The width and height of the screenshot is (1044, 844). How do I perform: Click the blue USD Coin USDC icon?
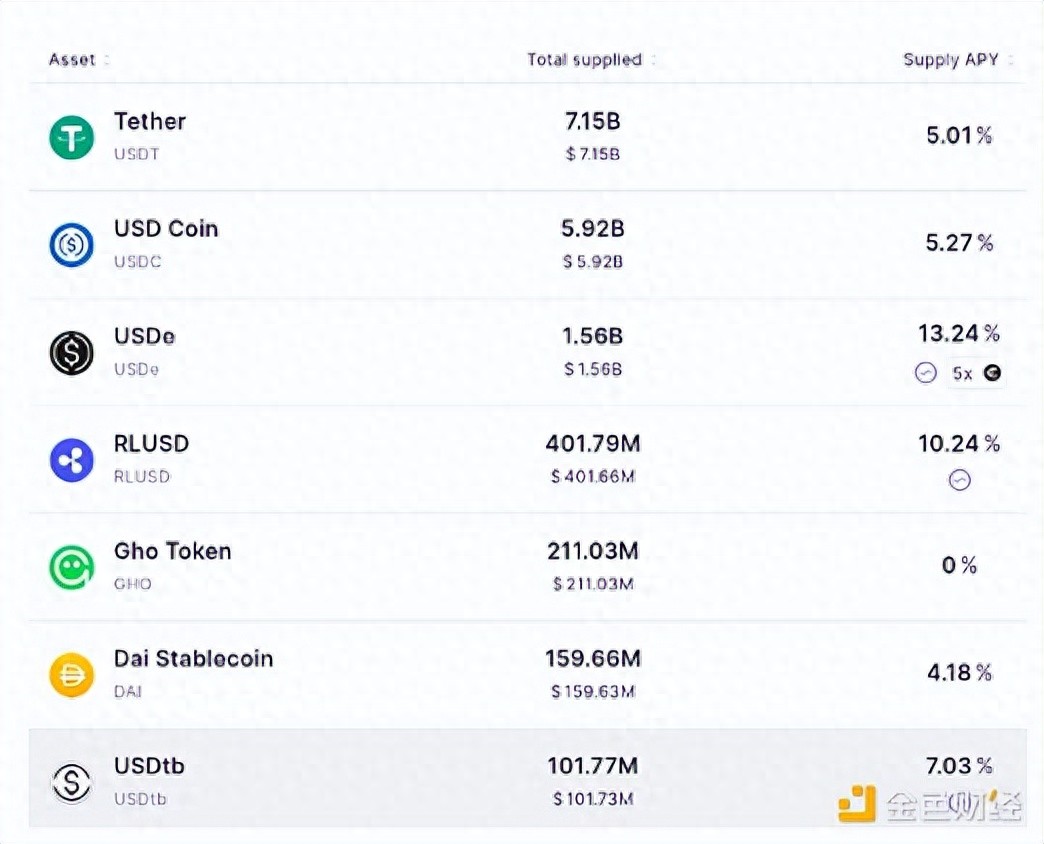pos(71,245)
